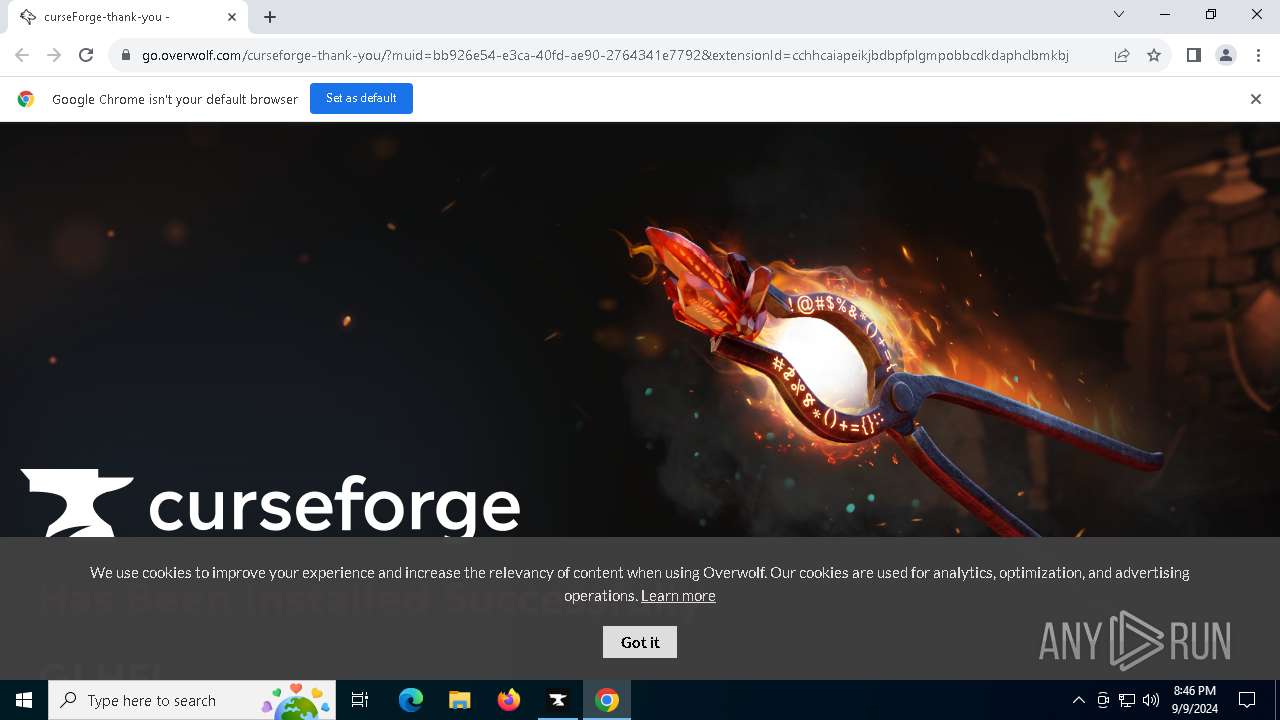Click the curseforge logo
This screenshot has height=720, width=1280.
(x=270, y=505)
